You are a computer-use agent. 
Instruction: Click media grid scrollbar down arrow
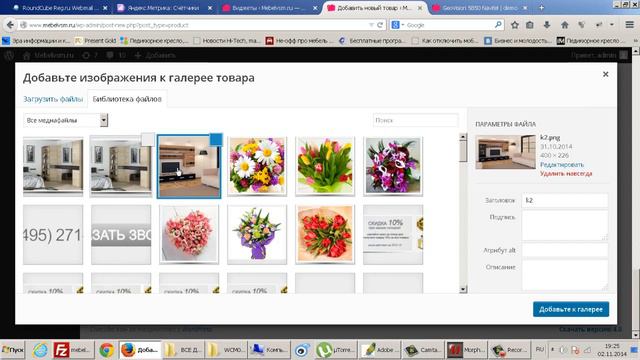click(463, 289)
